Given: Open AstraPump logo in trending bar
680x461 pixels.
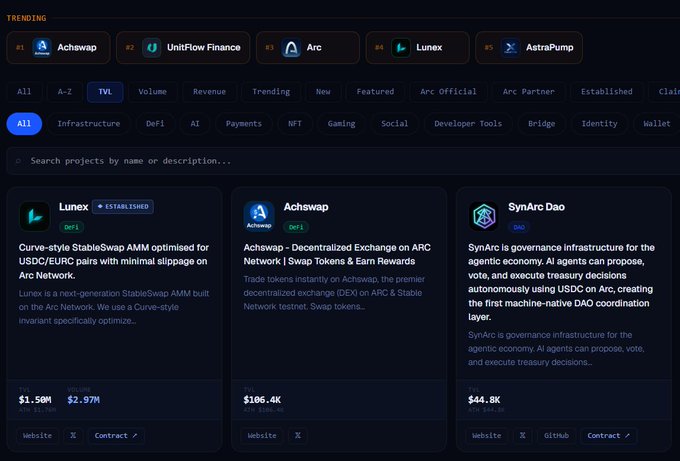Looking at the screenshot, I should [511, 47].
